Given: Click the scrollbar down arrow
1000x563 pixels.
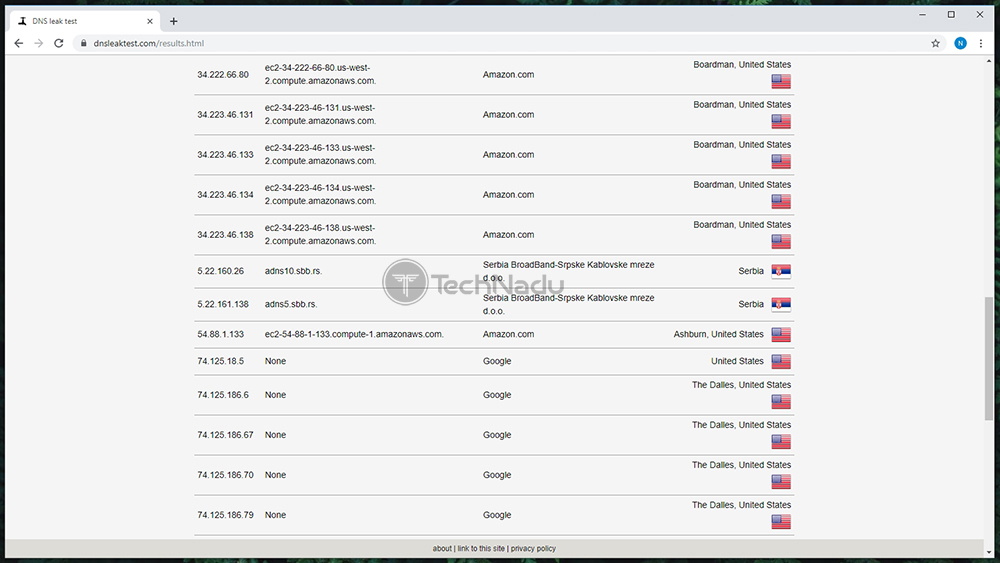Looking at the screenshot, I should pyautogui.click(x=989, y=552).
